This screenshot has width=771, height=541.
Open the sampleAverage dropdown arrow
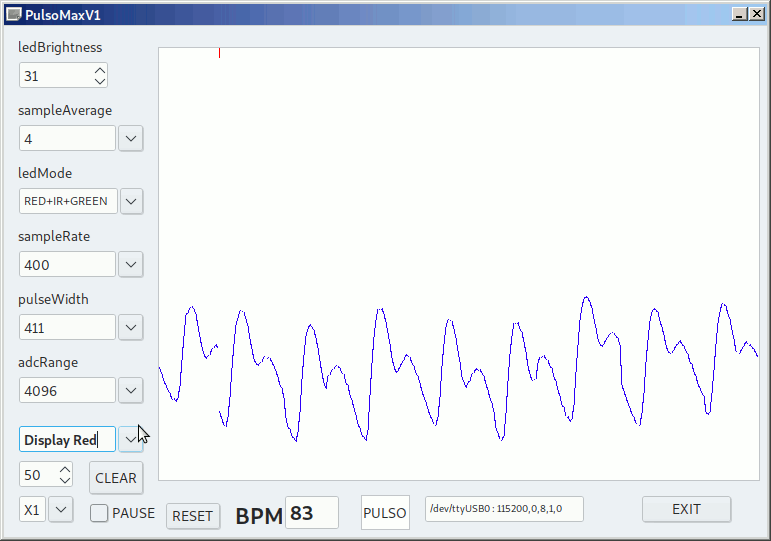pos(131,138)
